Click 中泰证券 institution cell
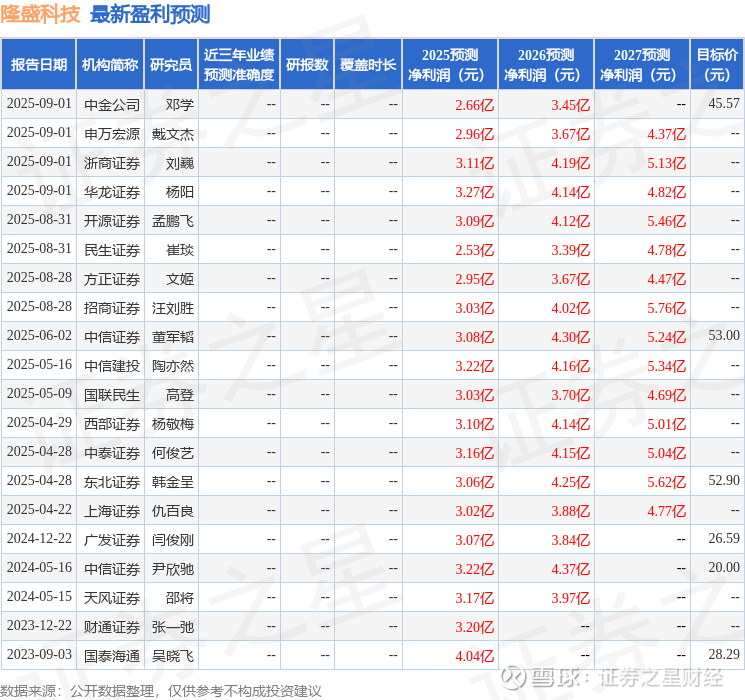This screenshot has width=745, height=700. click(x=112, y=453)
